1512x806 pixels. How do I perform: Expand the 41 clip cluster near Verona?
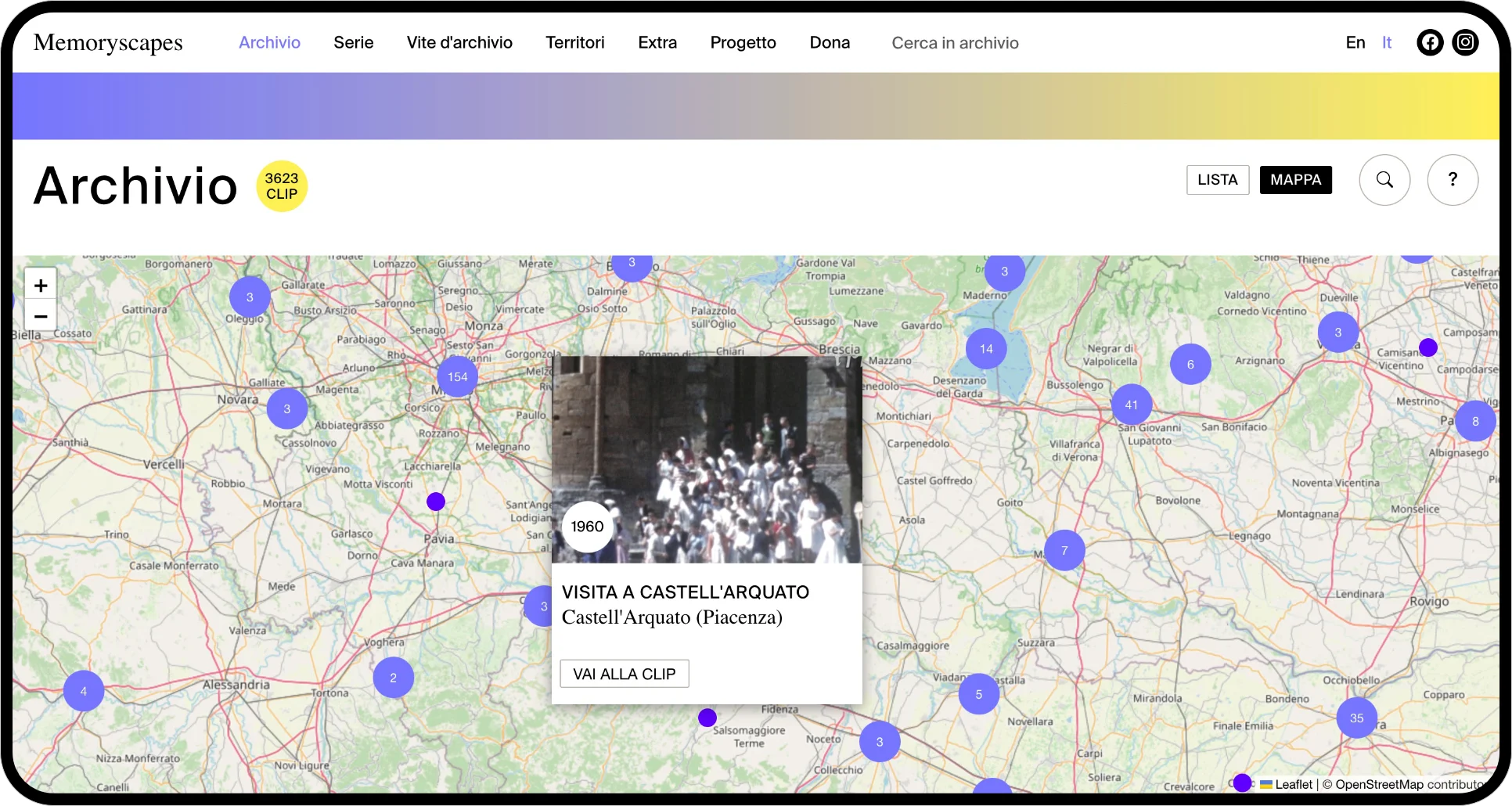coord(1131,405)
